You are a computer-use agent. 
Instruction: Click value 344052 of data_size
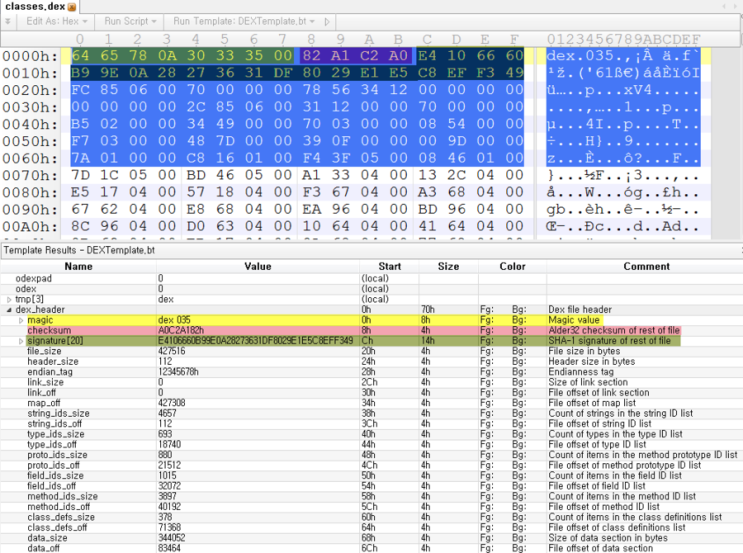coord(172,538)
